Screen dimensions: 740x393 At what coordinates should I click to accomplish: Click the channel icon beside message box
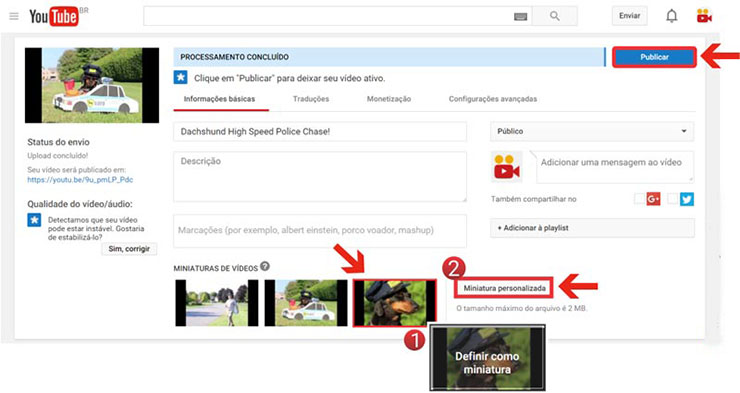point(507,167)
